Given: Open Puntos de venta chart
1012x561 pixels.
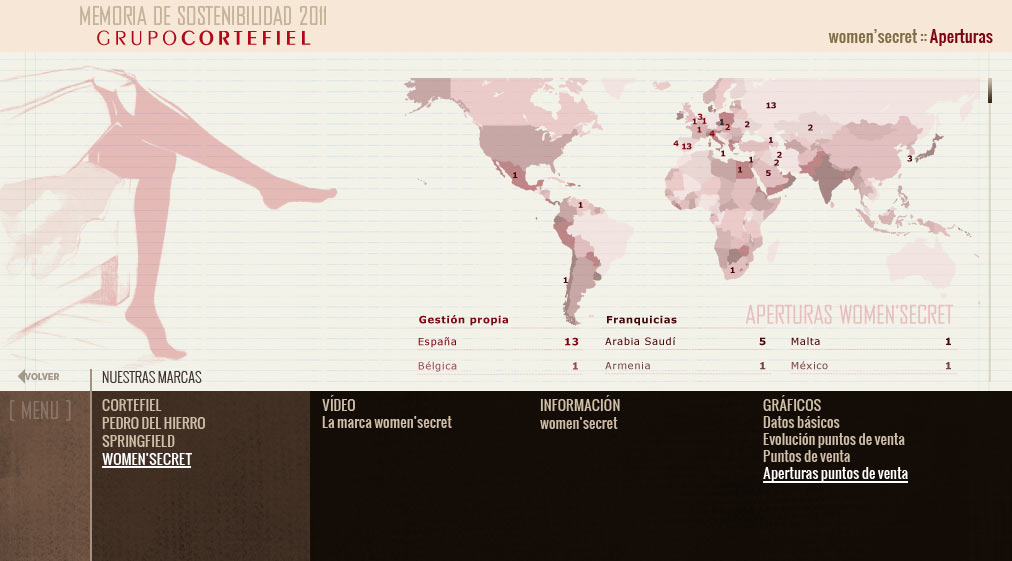Looking at the screenshot, I should click(x=806, y=456).
